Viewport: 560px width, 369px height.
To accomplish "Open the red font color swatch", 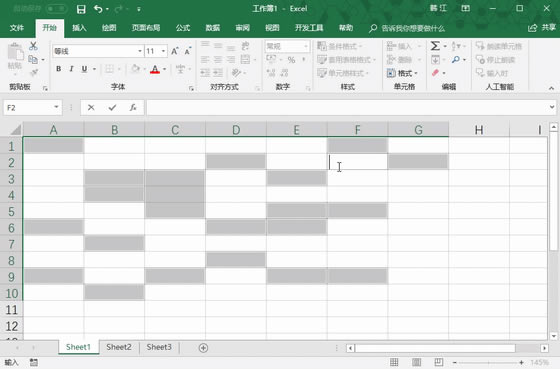I will click(155, 69).
